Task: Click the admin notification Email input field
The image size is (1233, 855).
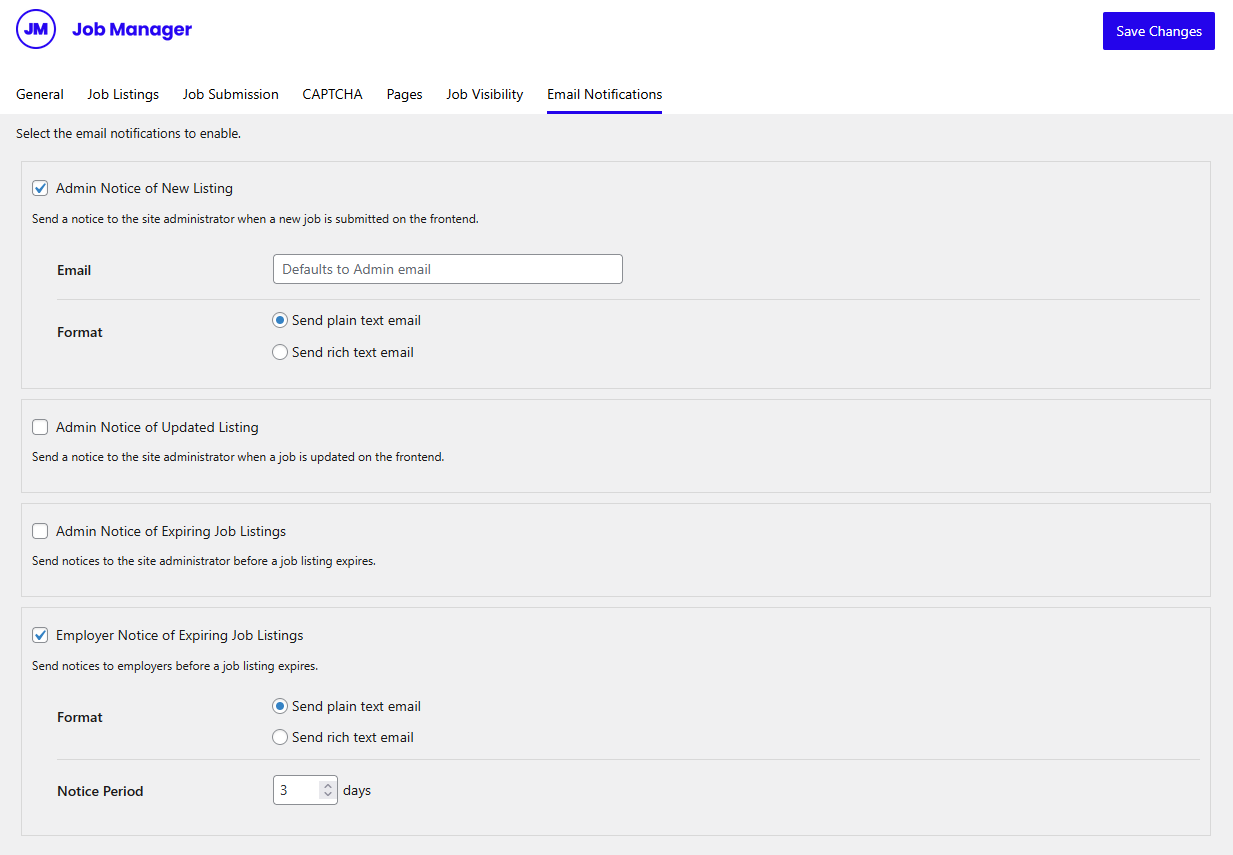Action: pyautogui.click(x=447, y=269)
